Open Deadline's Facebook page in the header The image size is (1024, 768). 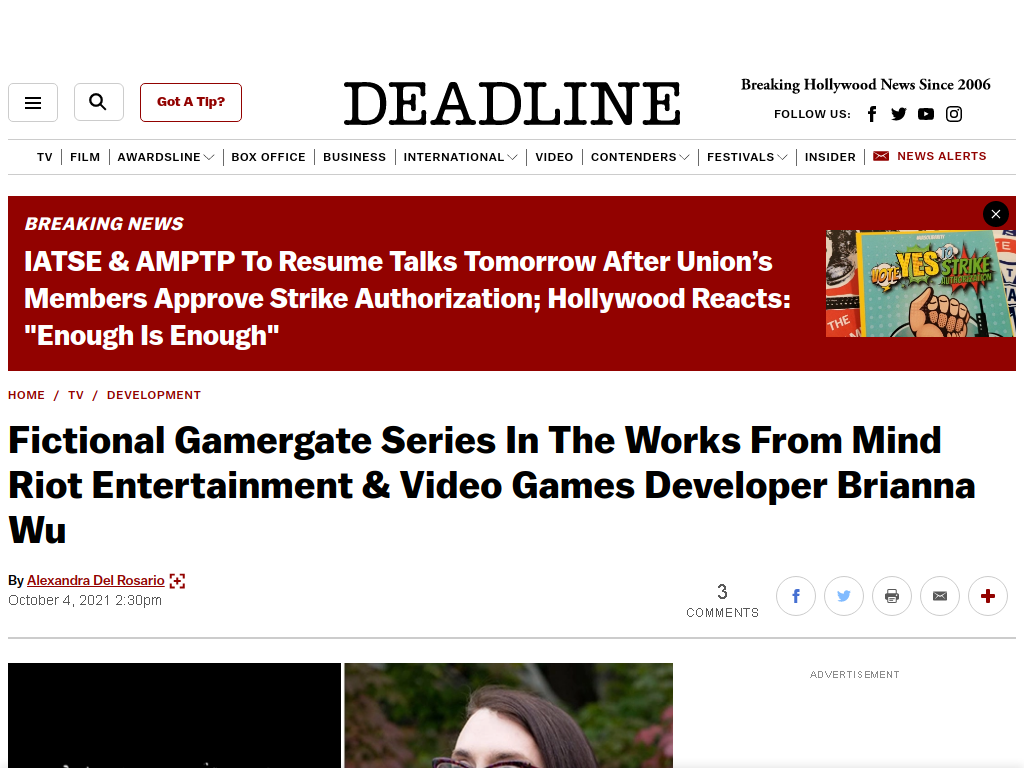click(x=872, y=114)
